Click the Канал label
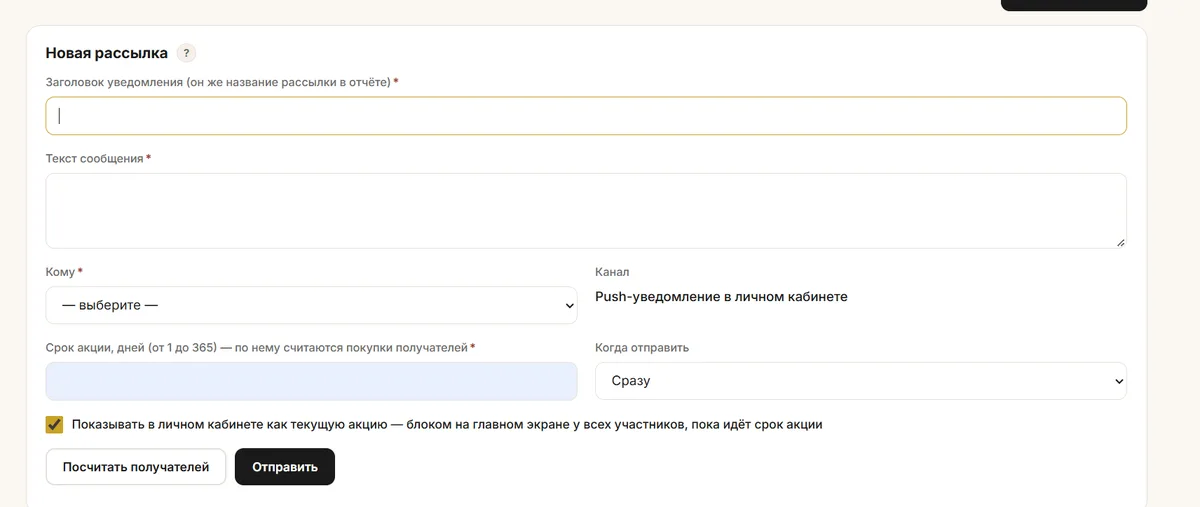The image size is (1200, 507). click(x=612, y=272)
